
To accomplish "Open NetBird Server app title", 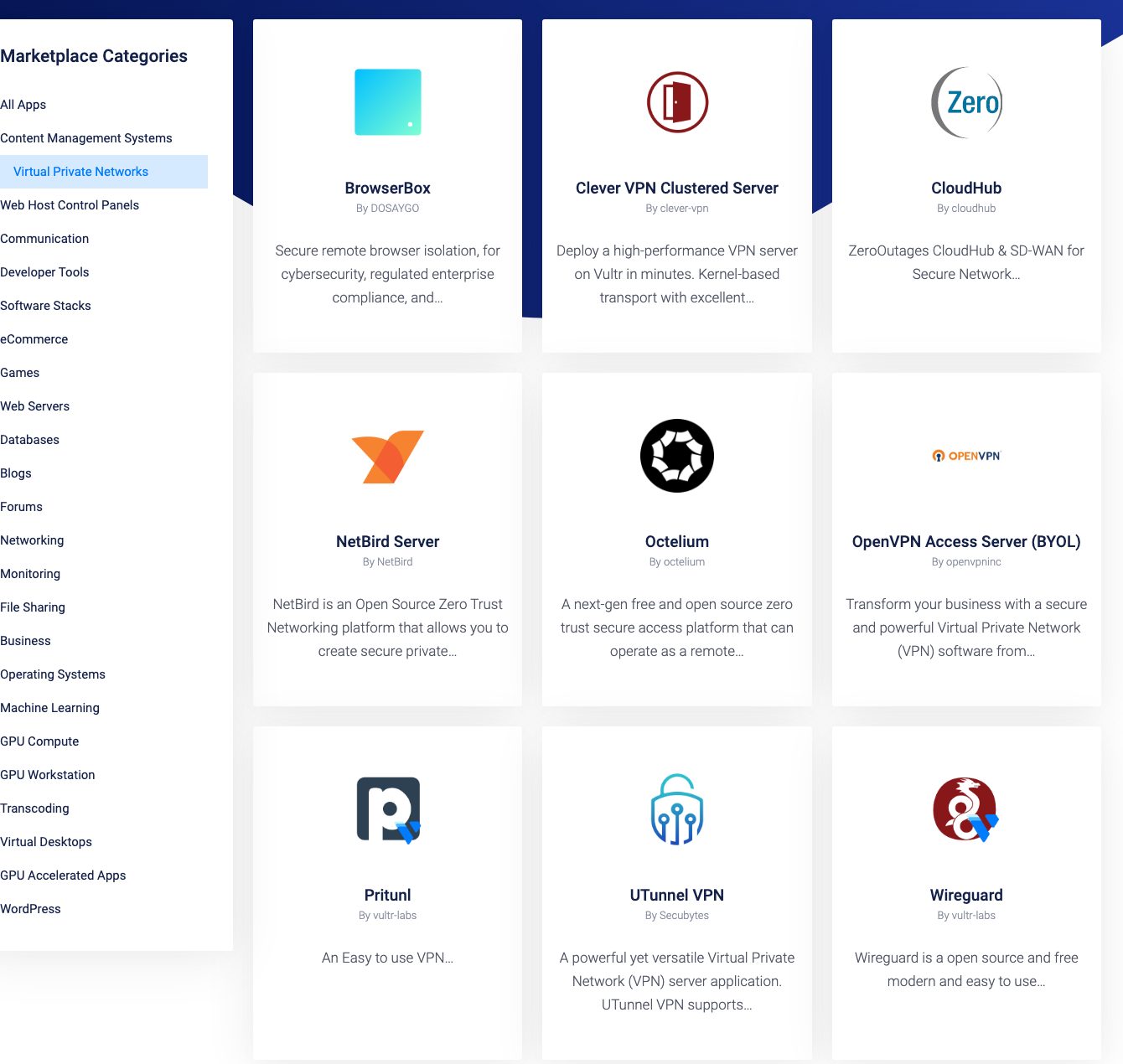I will point(388,542).
